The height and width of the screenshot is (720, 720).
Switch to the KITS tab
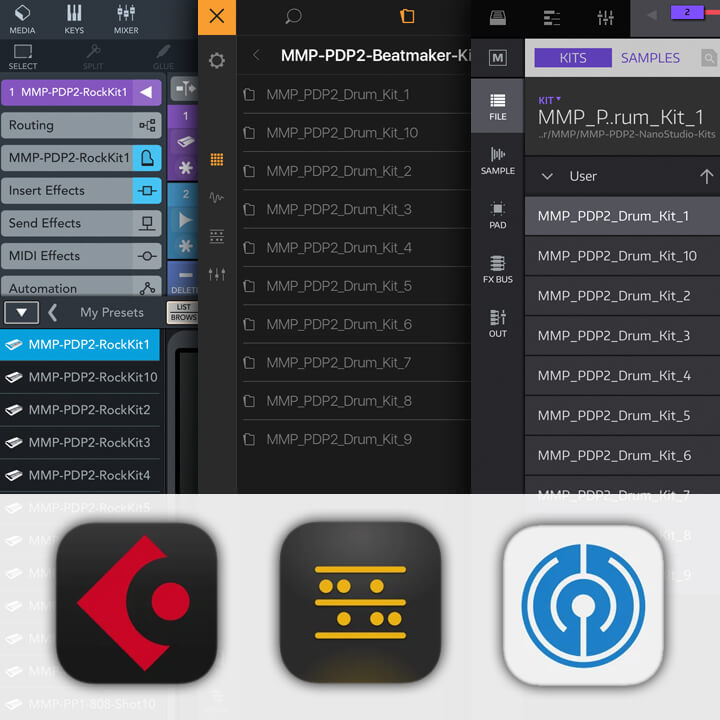(573, 58)
